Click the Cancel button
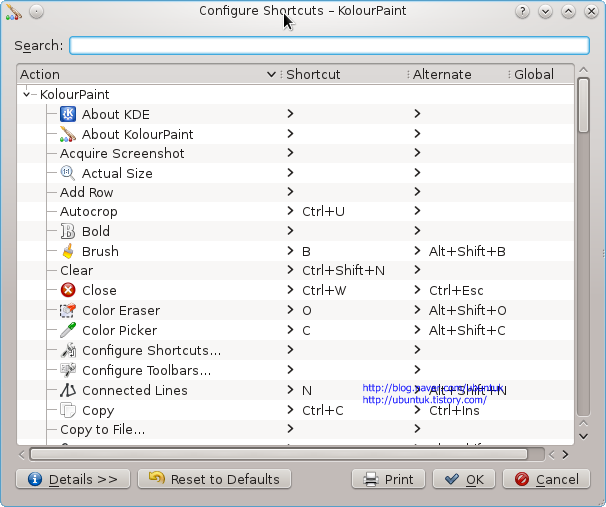 coord(546,479)
